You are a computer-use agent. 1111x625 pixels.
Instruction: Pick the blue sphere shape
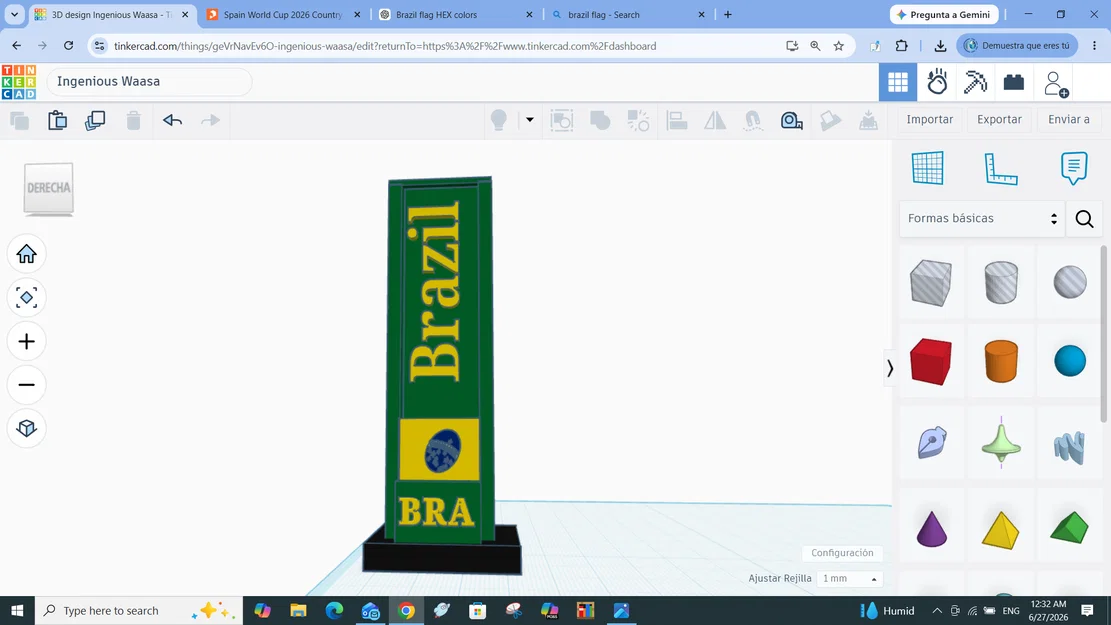click(1070, 361)
